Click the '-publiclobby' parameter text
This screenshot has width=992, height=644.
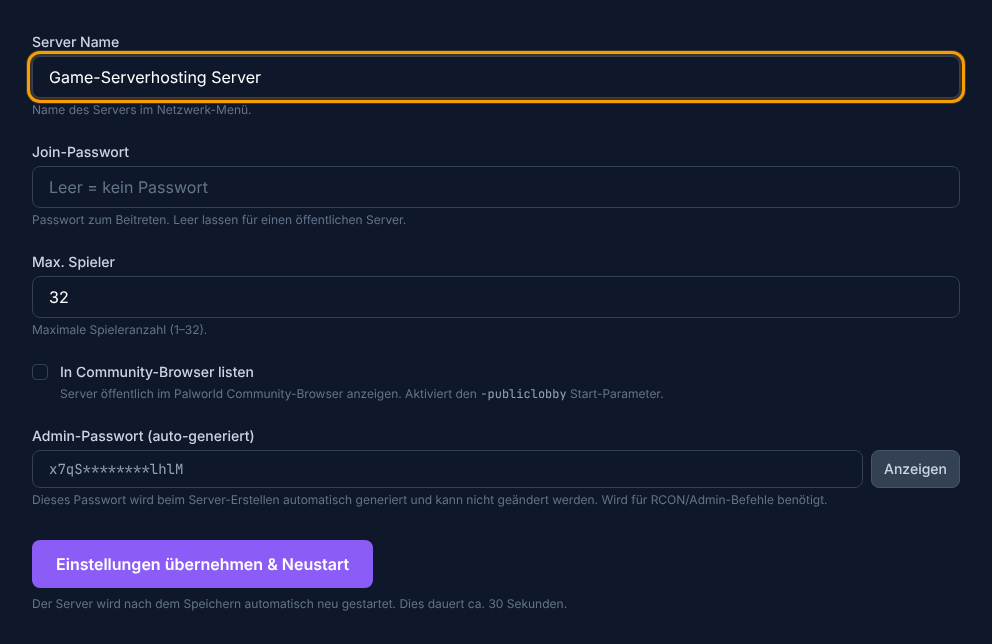pyautogui.click(x=523, y=394)
